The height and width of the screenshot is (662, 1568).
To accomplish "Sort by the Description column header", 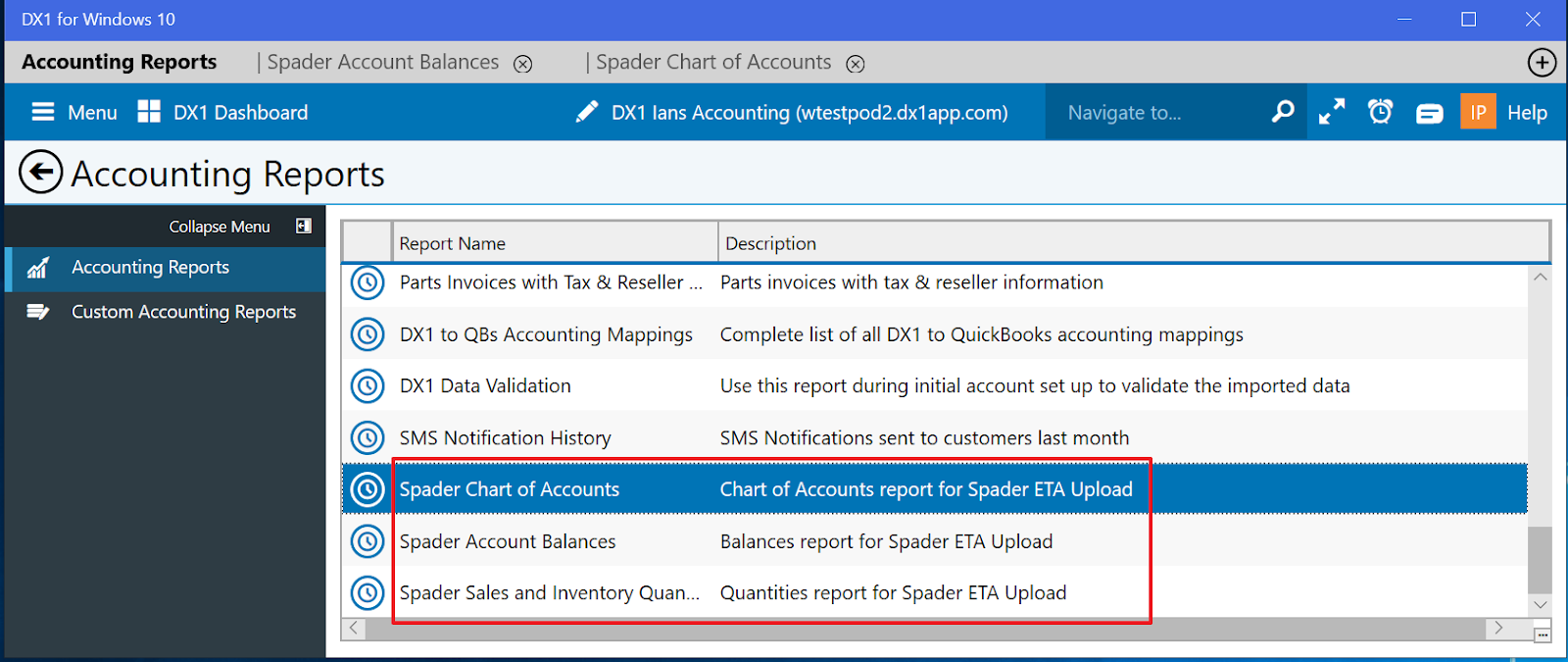I will coord(1134,243).
